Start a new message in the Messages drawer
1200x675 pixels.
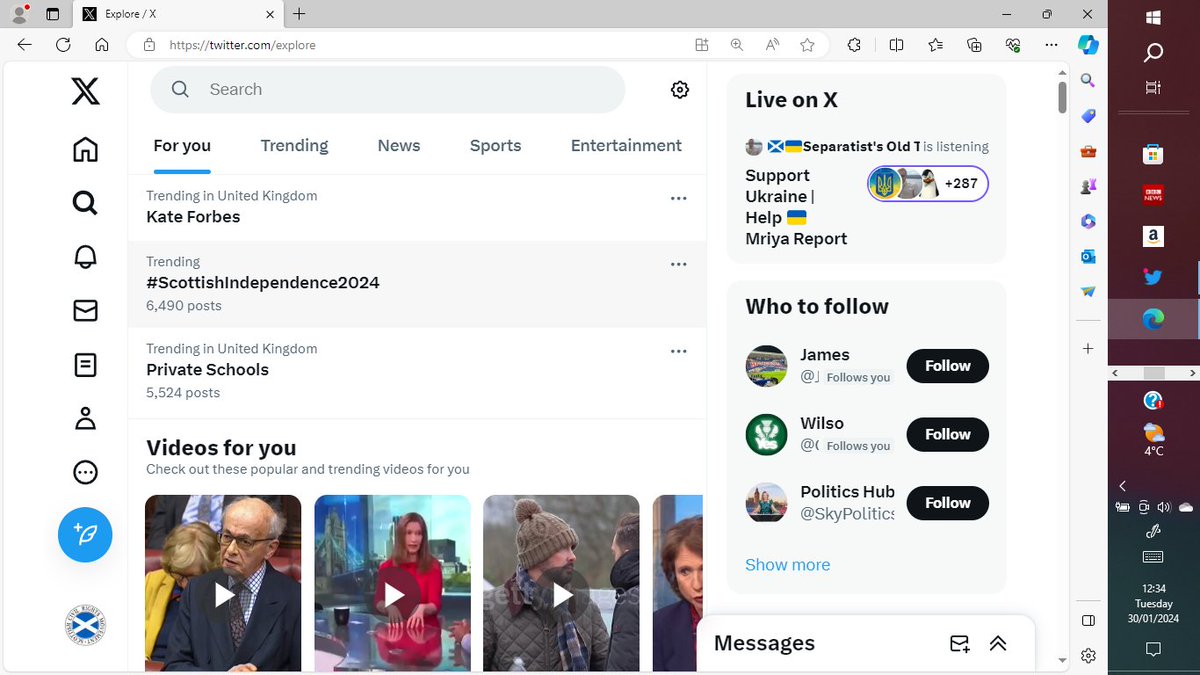pyautogui.click(x=959, y=644)
